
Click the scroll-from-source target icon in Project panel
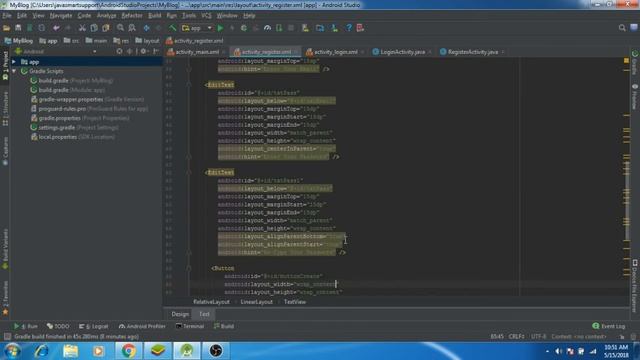tap(119, 51)
